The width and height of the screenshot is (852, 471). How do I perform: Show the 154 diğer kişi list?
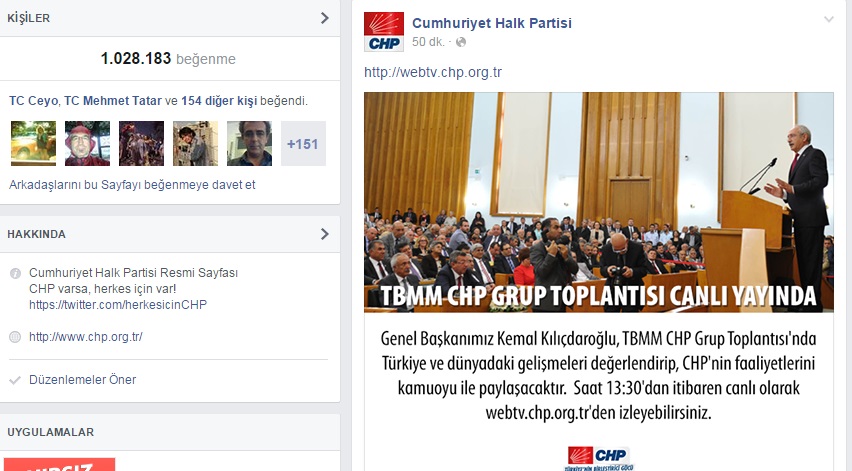click(x=219, y=101)
